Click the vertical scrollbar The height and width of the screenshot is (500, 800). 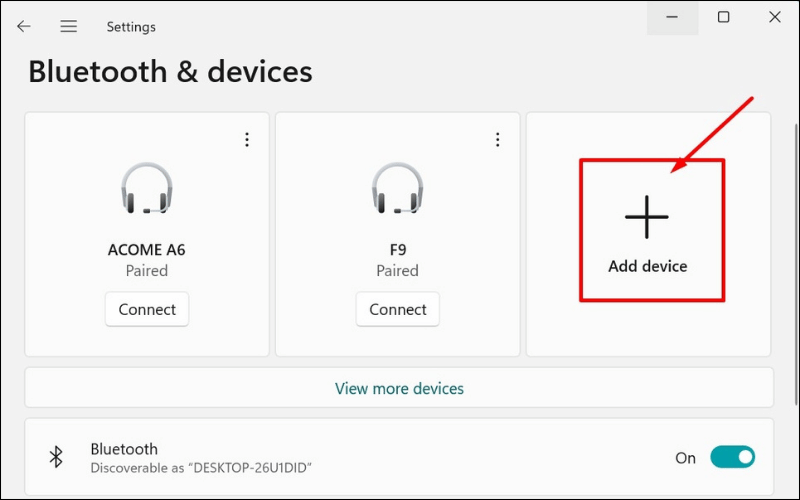pyautogui.click(x=796, y=265)
